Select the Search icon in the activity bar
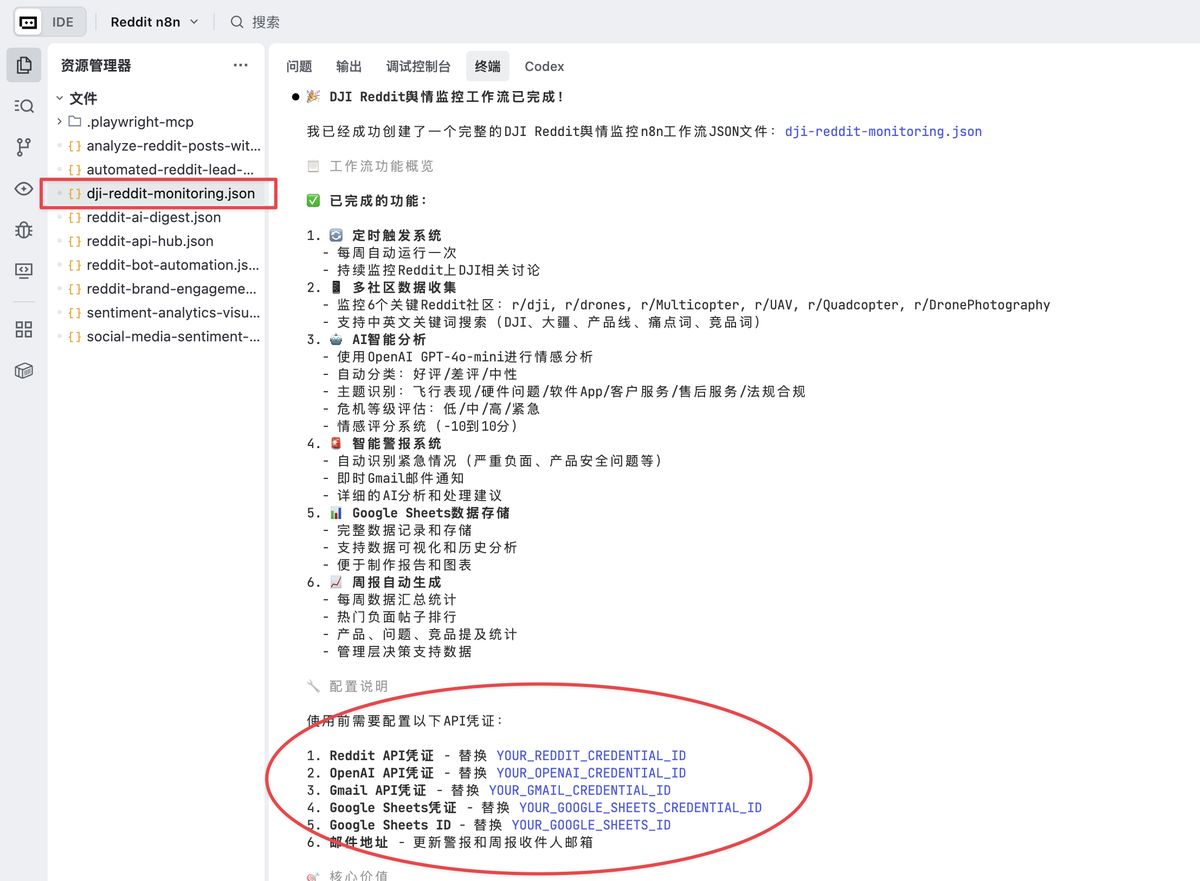 pyautogui.click(x=23, y=105)
